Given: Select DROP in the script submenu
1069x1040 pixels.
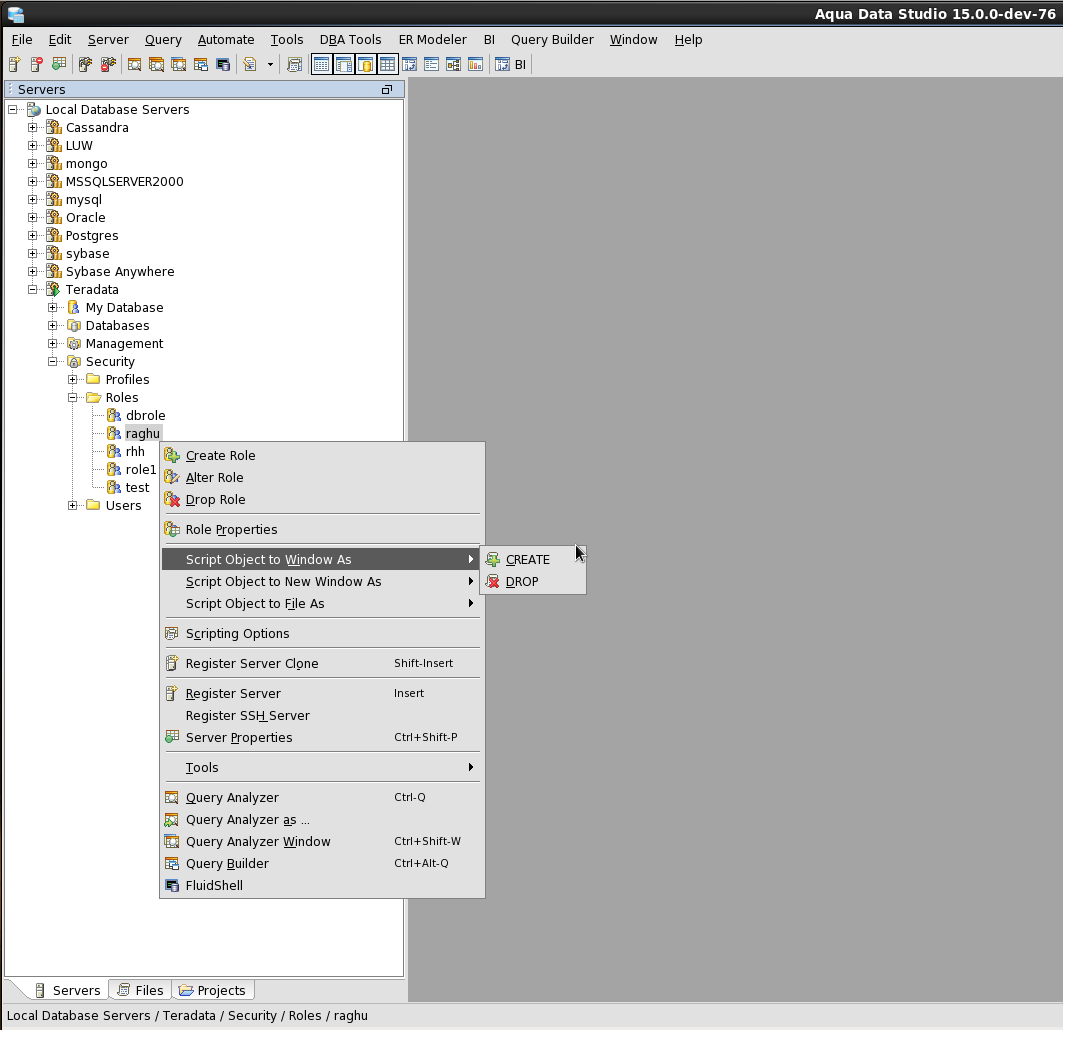Looking at the screenshot, I should click(x=533, y=582).
